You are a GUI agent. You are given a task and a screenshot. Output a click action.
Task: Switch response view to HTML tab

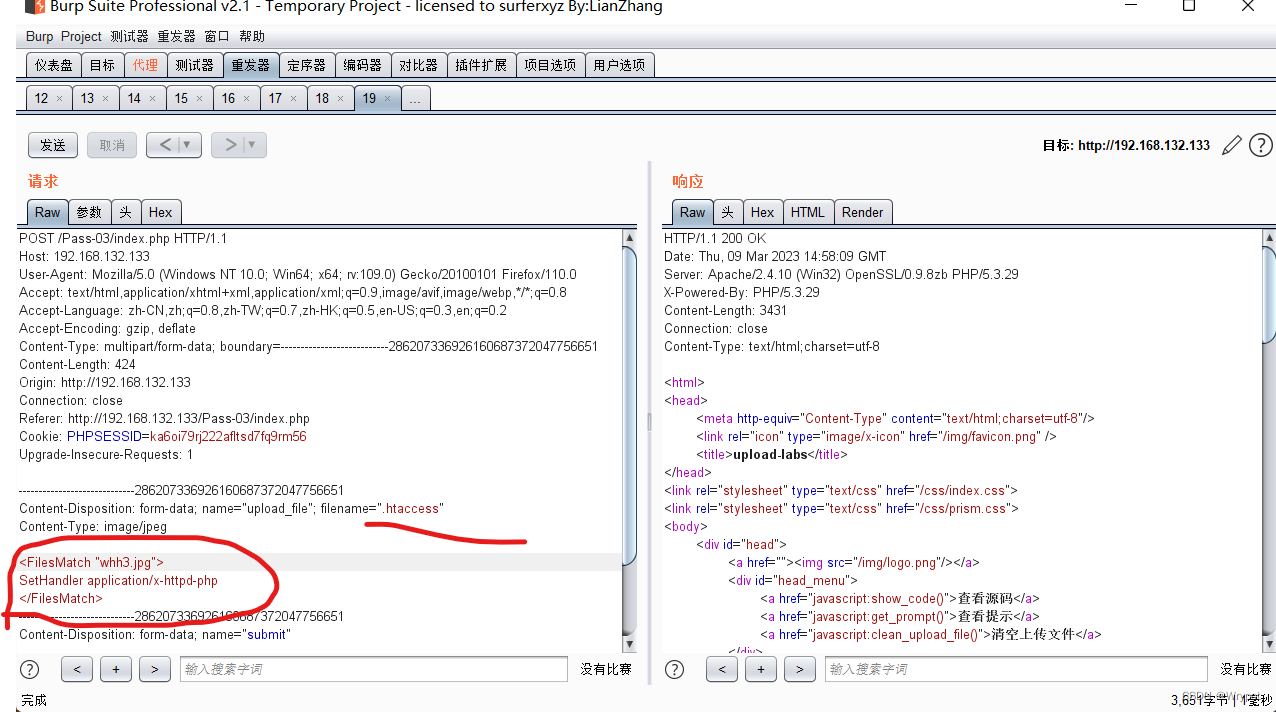pos(807,212)
